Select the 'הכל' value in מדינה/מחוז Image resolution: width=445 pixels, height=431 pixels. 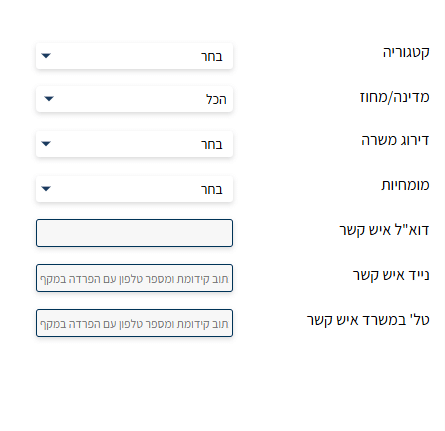(216, 99)
